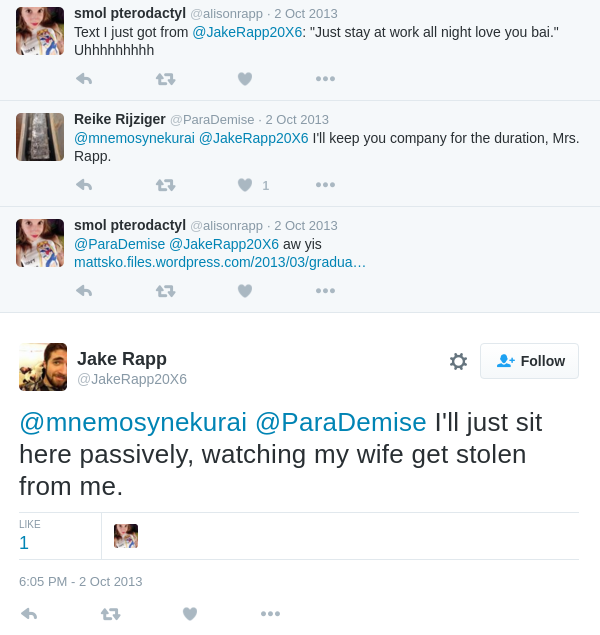Open more options on Reike Rijziger tweet
600x635 pixels.
pyautogui.click(x=326, y=185)
